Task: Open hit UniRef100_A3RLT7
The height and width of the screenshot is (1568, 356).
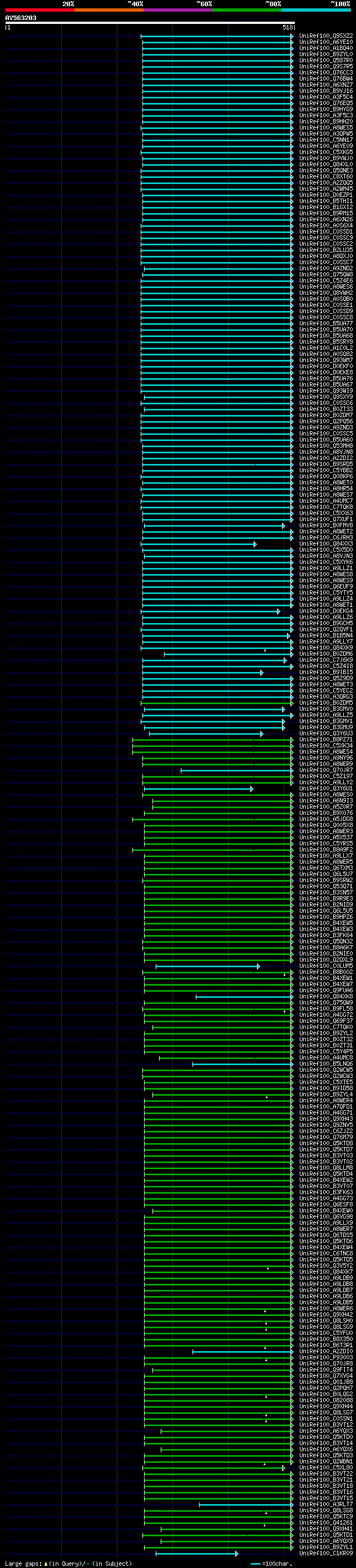Action: click(x=326, y=1504)
